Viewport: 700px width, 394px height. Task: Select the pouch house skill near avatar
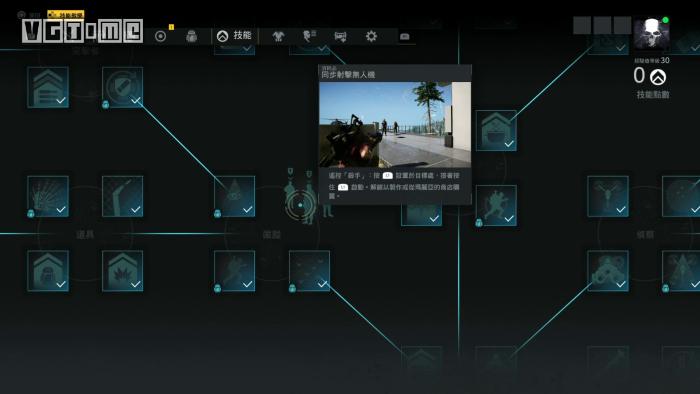point(496,130)
